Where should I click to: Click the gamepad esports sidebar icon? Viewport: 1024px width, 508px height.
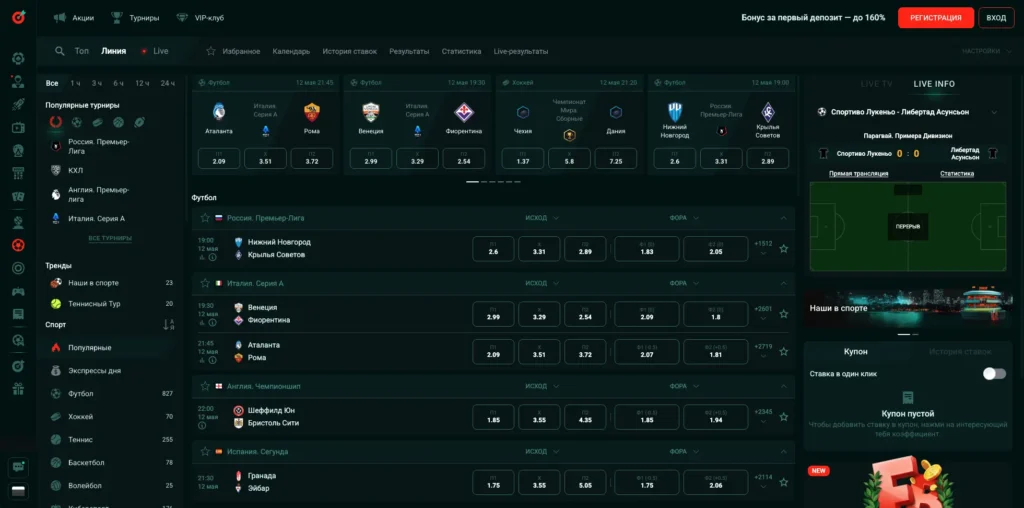point(18,292)
